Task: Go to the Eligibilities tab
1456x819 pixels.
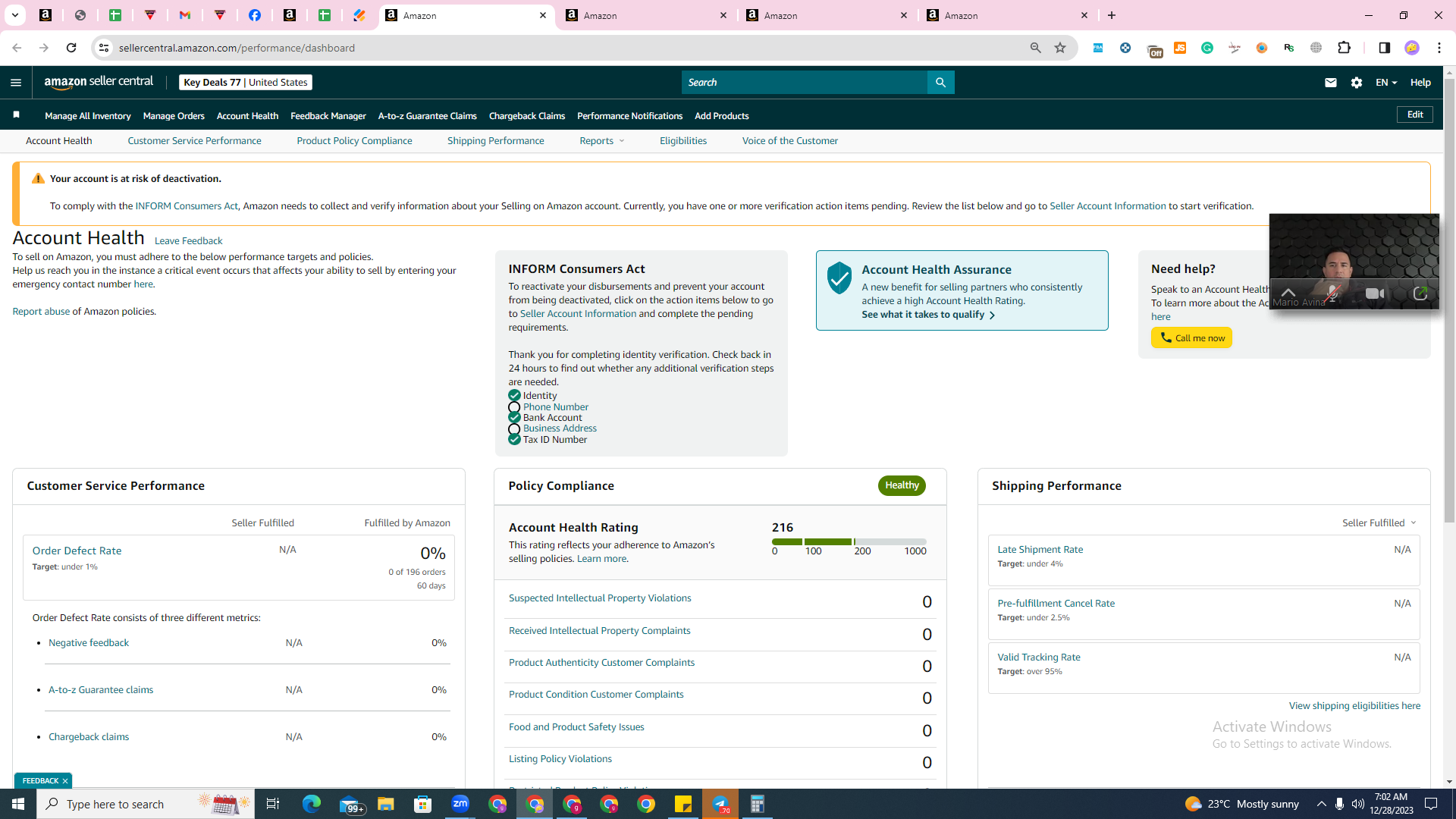Action: coord(682,141)
